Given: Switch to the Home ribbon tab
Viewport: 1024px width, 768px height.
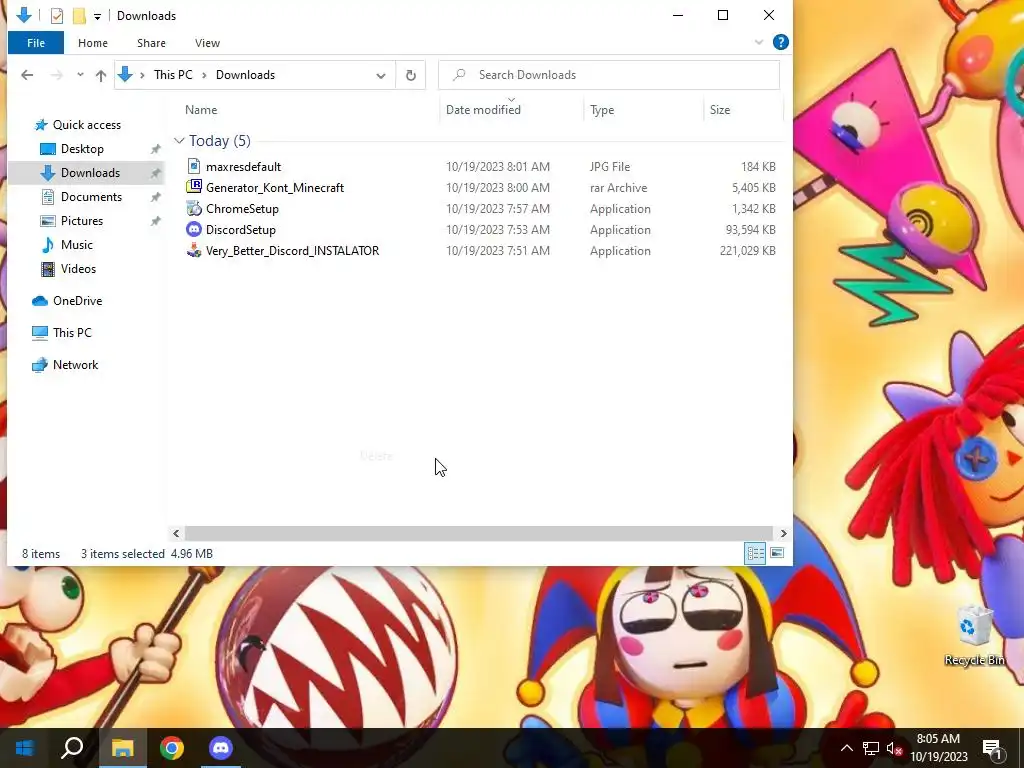Looking at the screenshot, I should (93, 43).
